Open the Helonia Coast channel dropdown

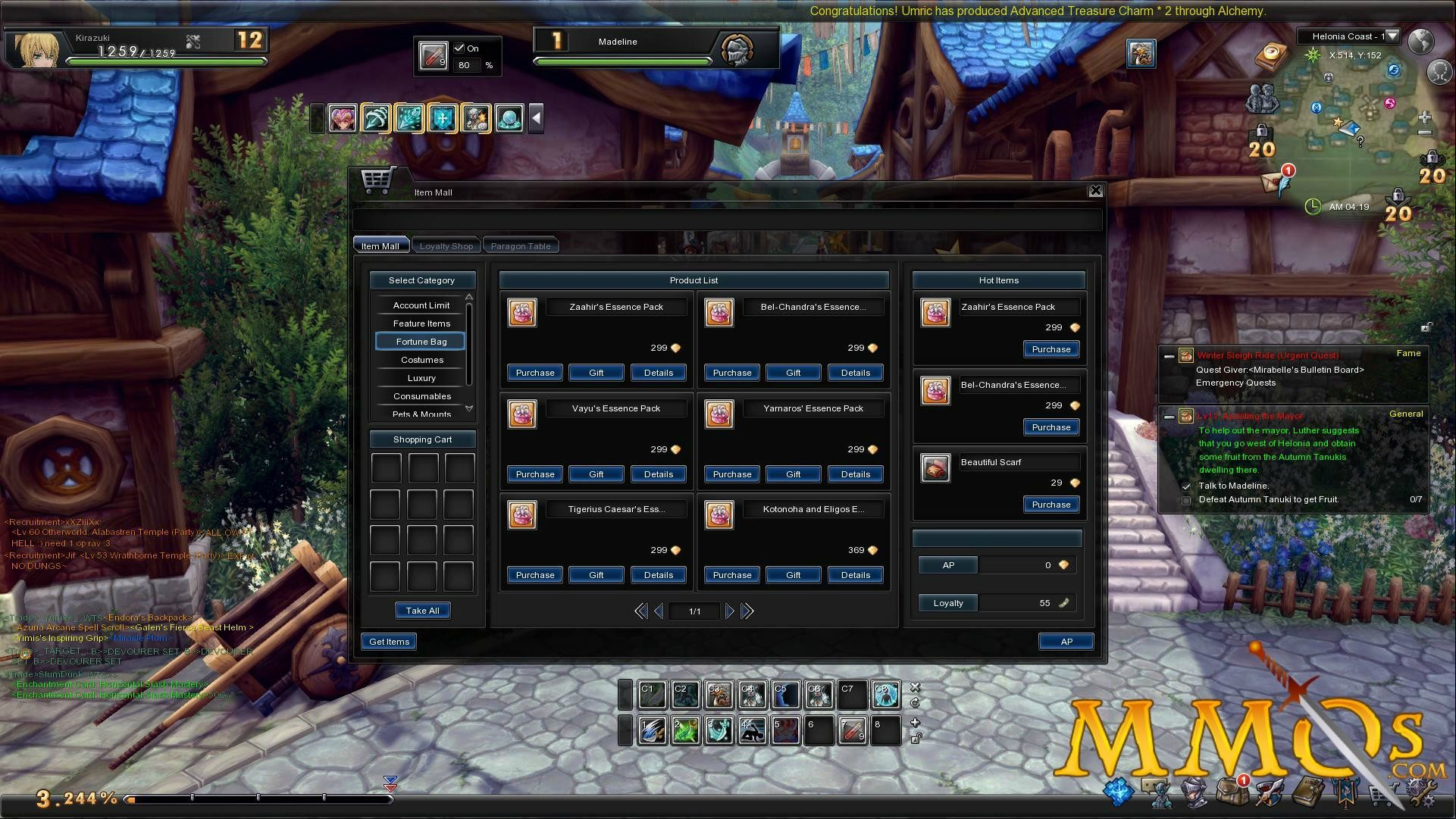click(1392, 36)
